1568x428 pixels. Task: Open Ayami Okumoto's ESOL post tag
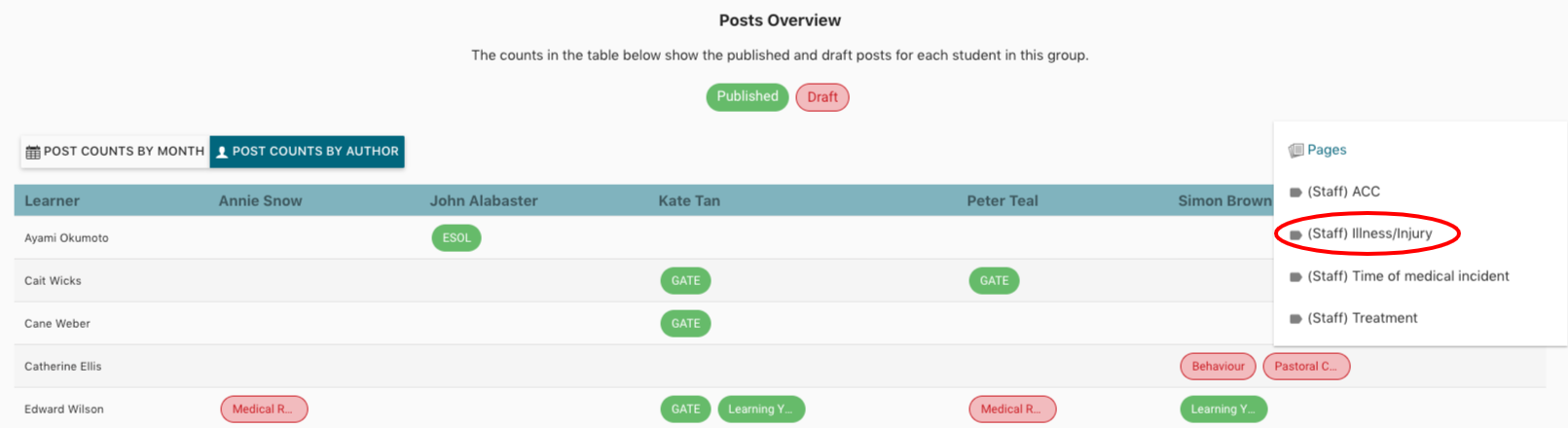tap(456, 238)
